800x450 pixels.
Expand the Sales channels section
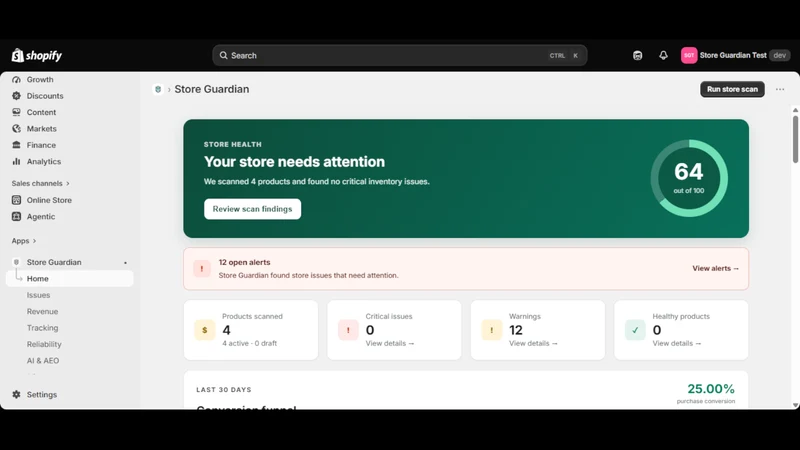[40, 183]
